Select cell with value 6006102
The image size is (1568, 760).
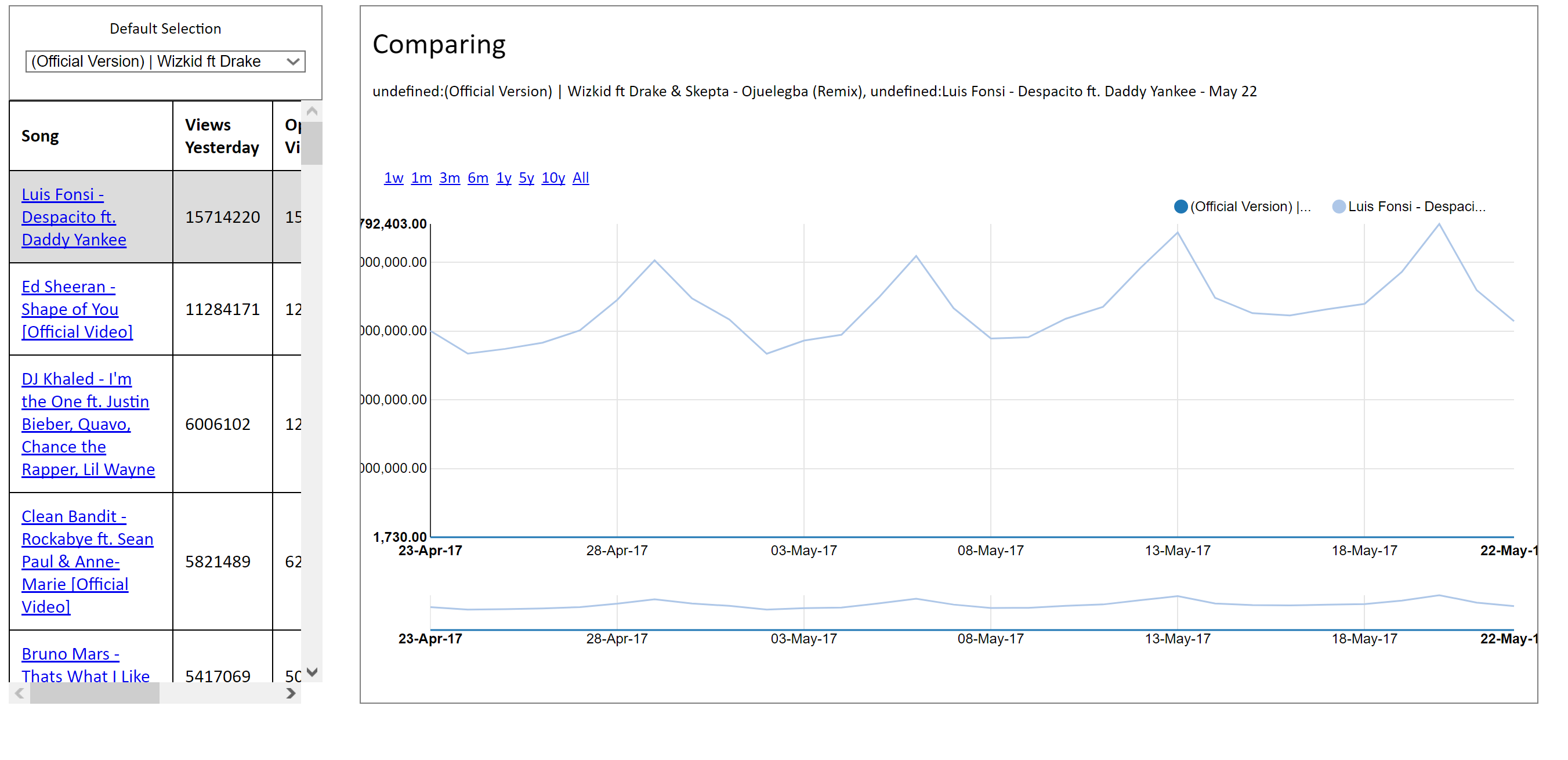point(223,425)
